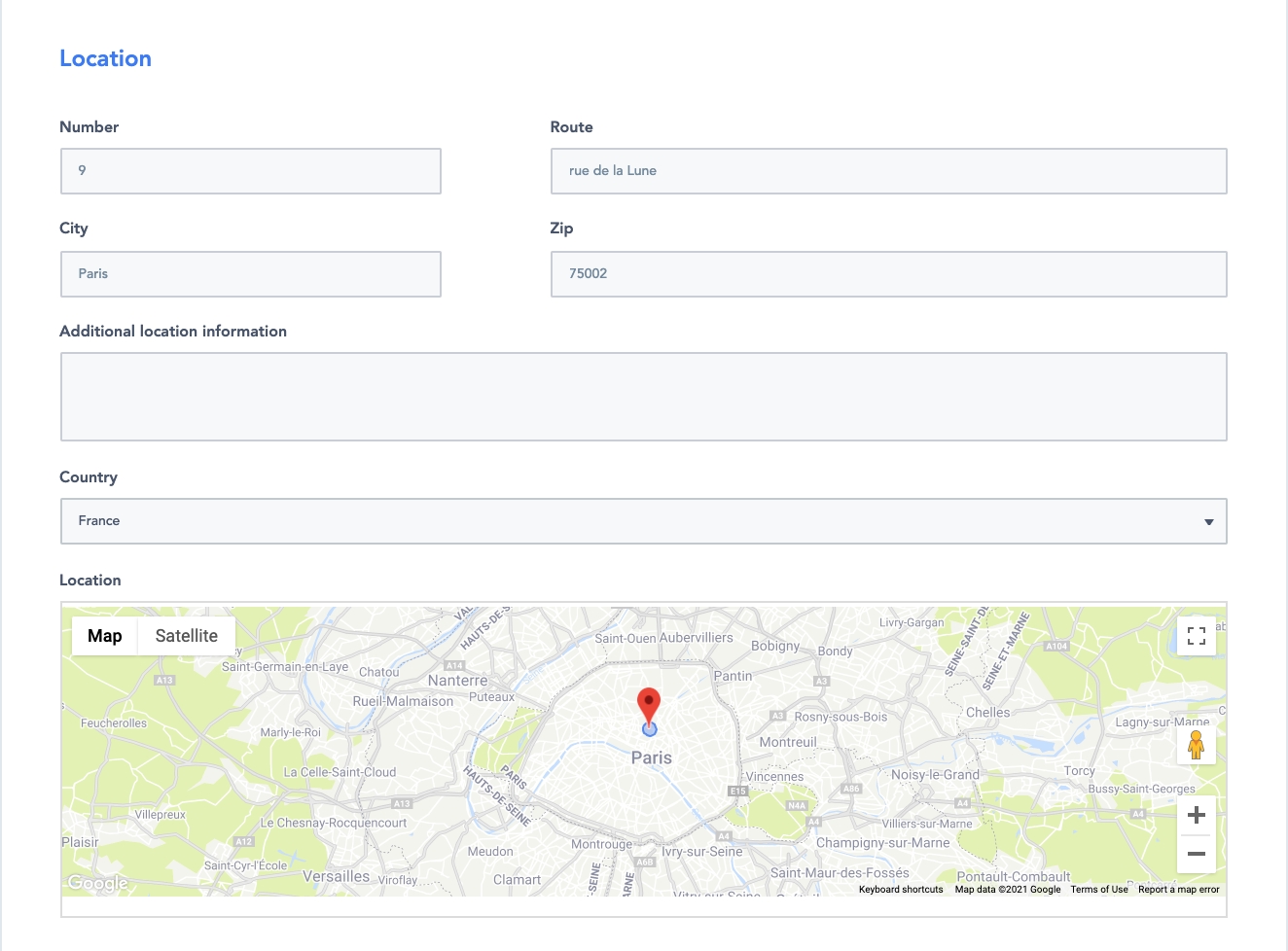
Task: Click Pantin label on the map
Action: click(x=733, y=676)
